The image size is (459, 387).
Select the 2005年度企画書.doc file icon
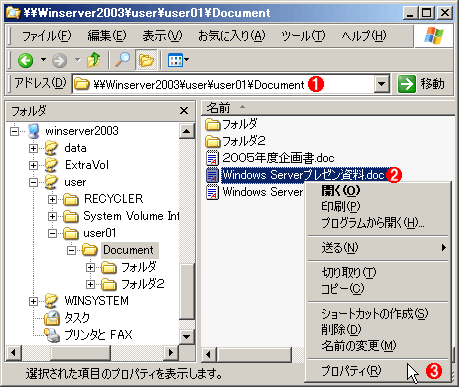[x=212, y=158]
